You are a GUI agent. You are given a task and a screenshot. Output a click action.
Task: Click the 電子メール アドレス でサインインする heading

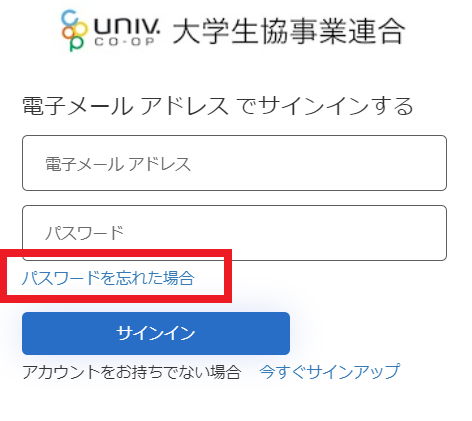click(x=218, y=106)
